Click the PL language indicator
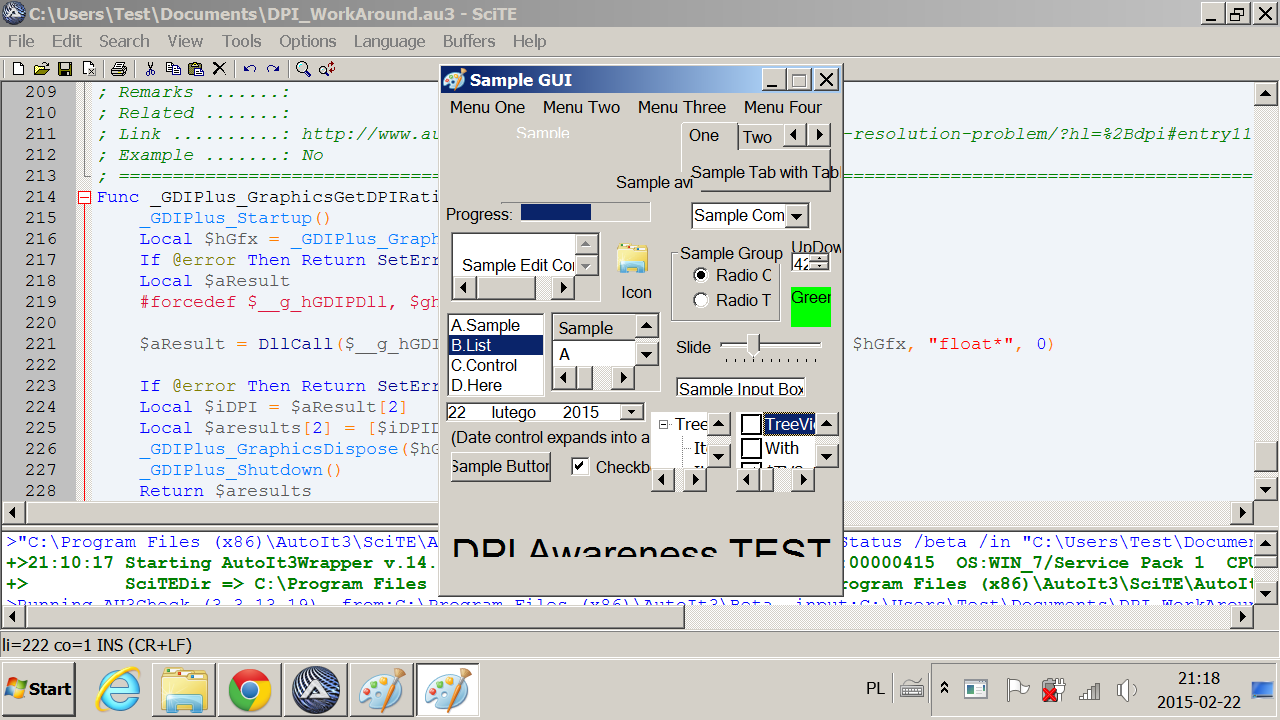1280x720 pixels. (x=875, y=688)
